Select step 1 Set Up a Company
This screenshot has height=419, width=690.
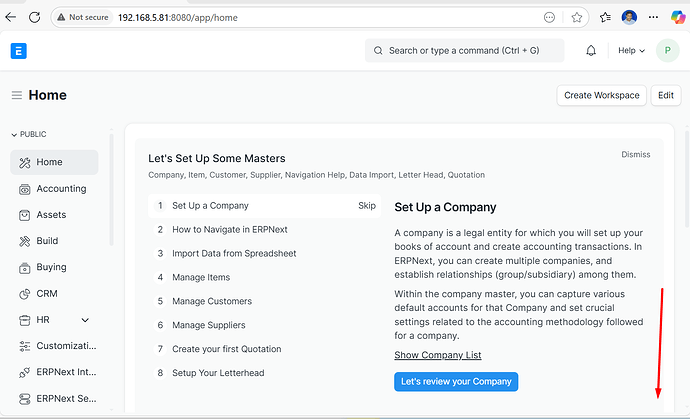(x=264, y=206)
